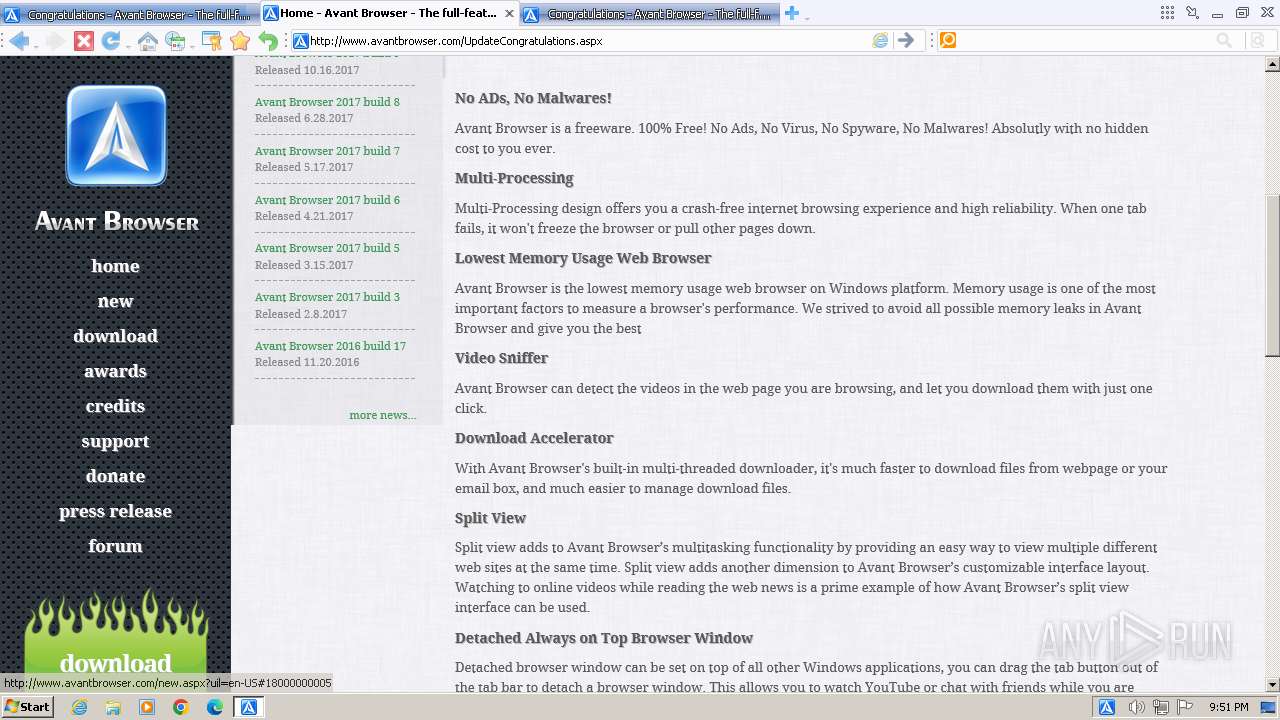This screenshot has width=1280, height=720.
Task: Open the new link in sidebar
Action: click(x=115, y=301)
